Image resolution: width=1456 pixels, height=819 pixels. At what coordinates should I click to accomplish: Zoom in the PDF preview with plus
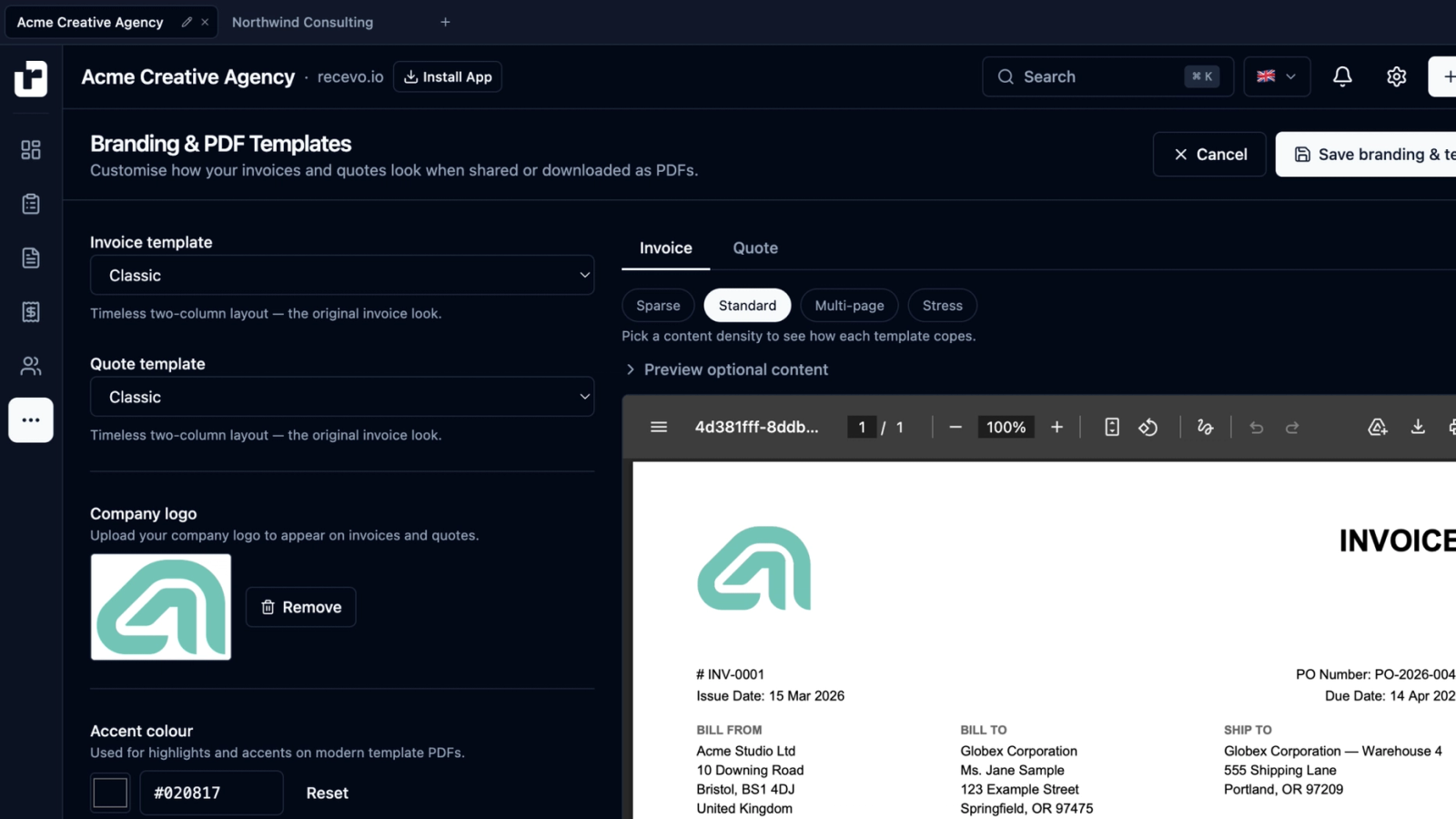pyautogui.click(x=1057, y=427)
